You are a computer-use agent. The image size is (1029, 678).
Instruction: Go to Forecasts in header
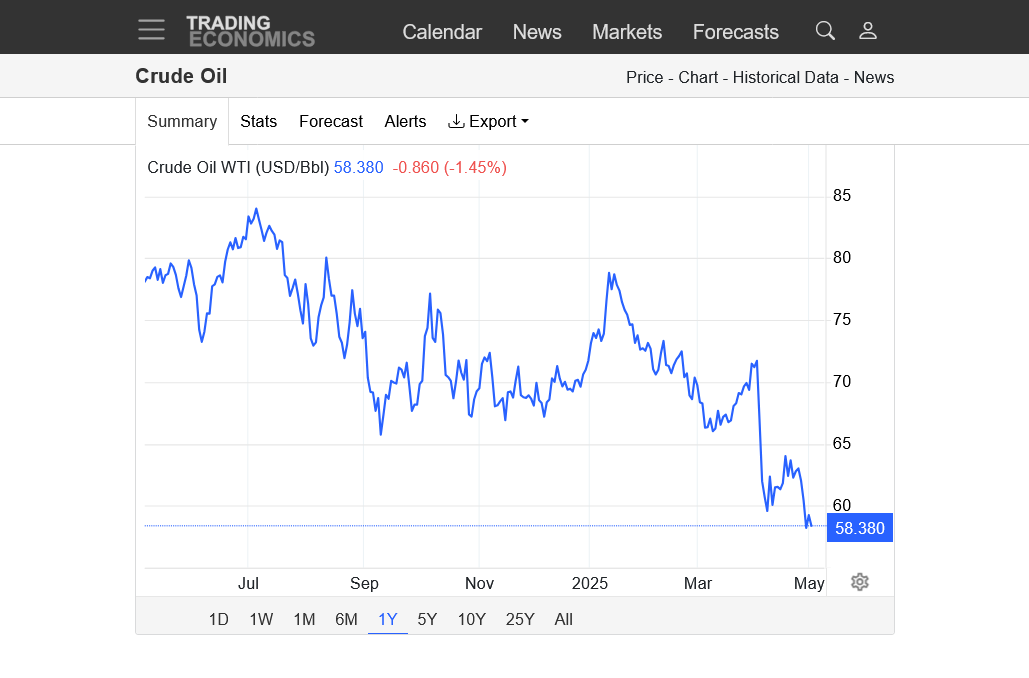tap(735, 32)
